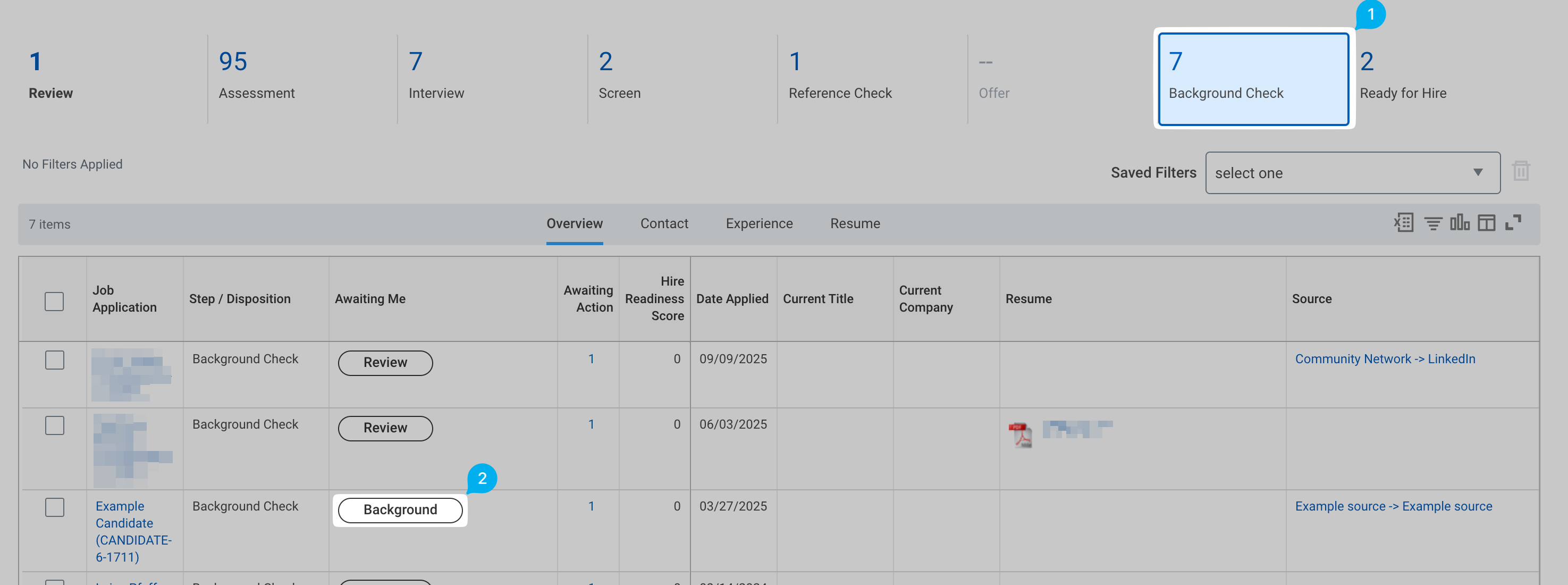Export table to Excel icon

pos(1404,223)
